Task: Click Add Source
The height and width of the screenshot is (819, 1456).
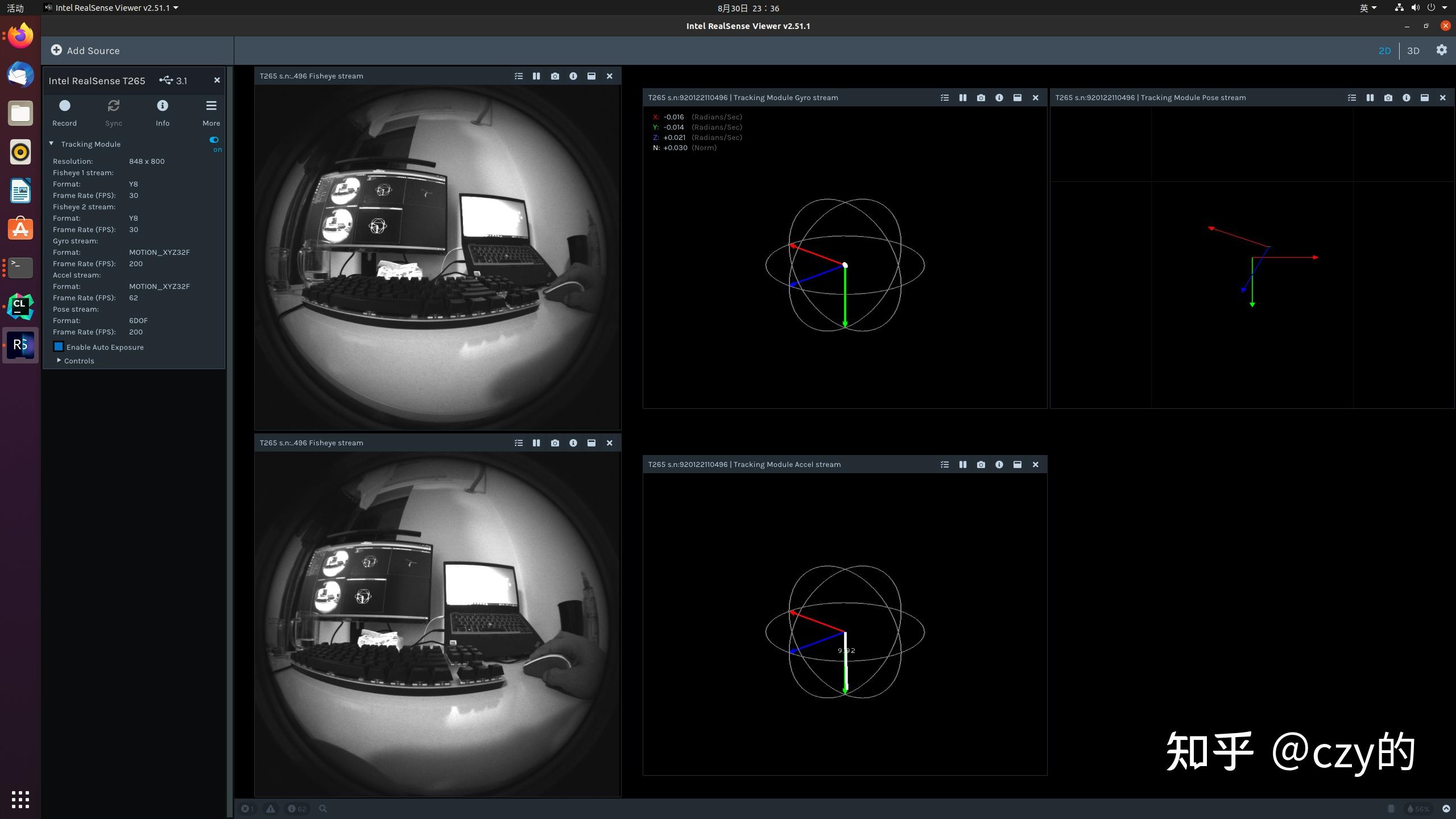Action: (x=85, y=51)
